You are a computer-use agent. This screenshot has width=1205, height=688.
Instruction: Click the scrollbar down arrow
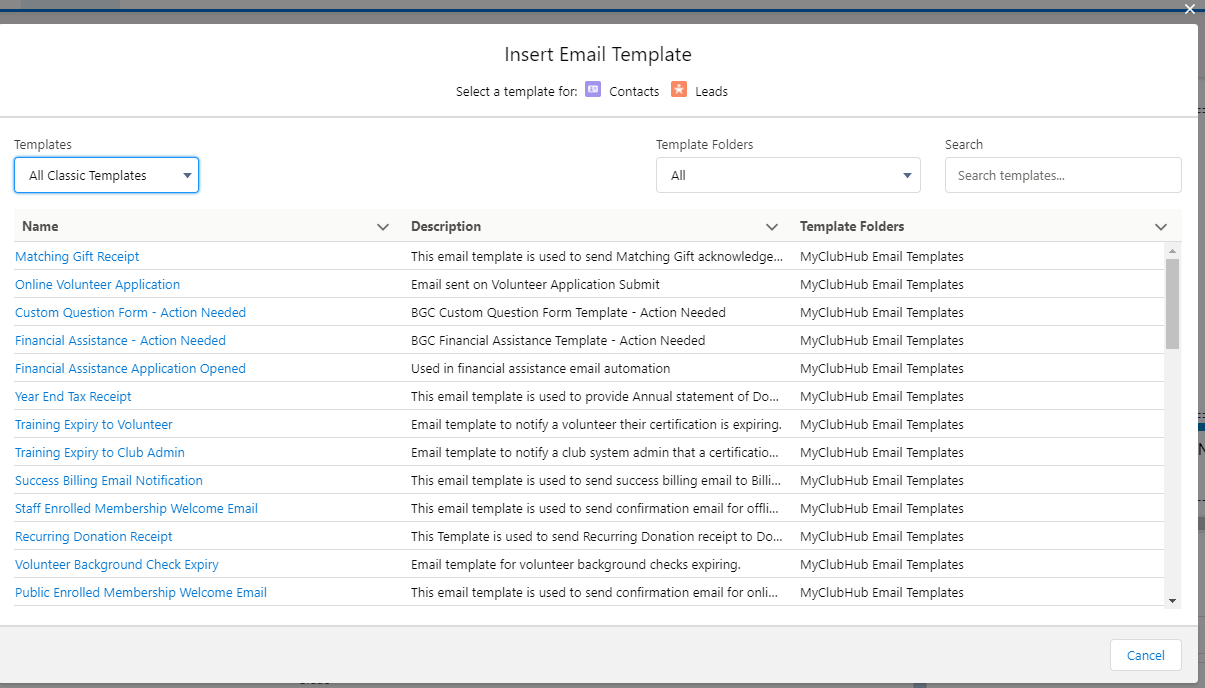point(1172,600)
